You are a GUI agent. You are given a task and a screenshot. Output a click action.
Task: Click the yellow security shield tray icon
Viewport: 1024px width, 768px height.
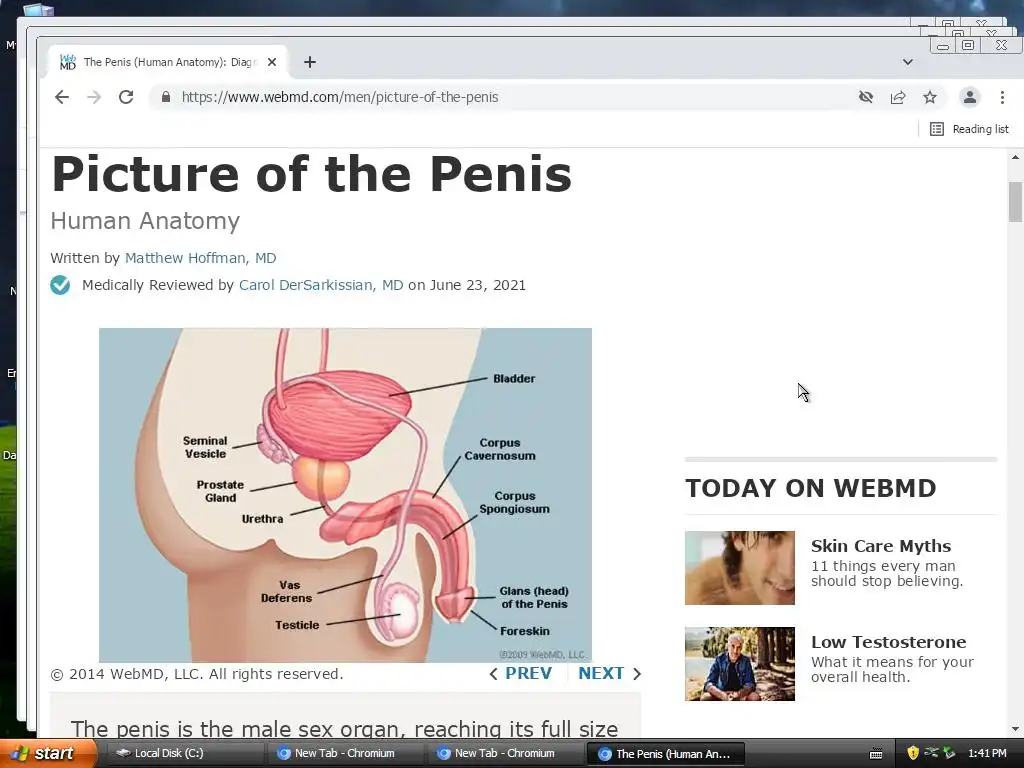913,754
